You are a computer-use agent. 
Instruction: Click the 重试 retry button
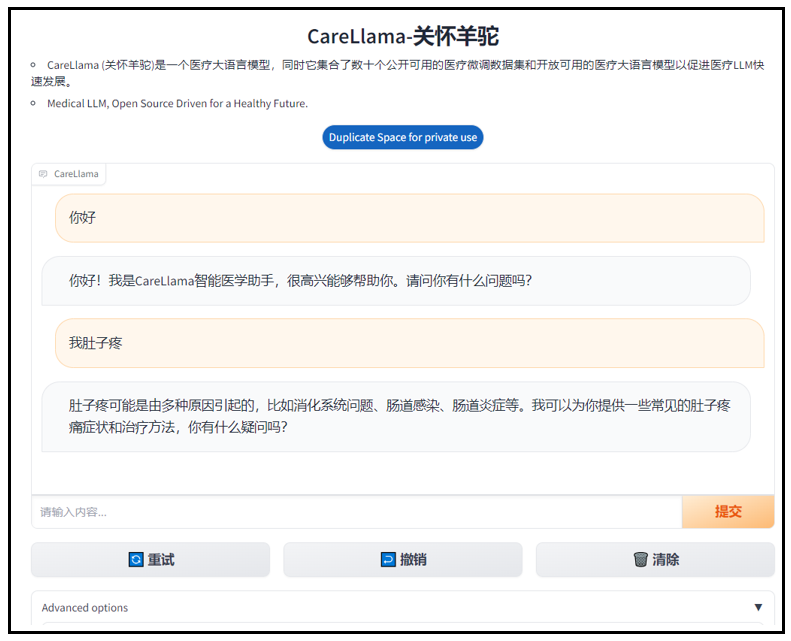click(x=150, y=559)
